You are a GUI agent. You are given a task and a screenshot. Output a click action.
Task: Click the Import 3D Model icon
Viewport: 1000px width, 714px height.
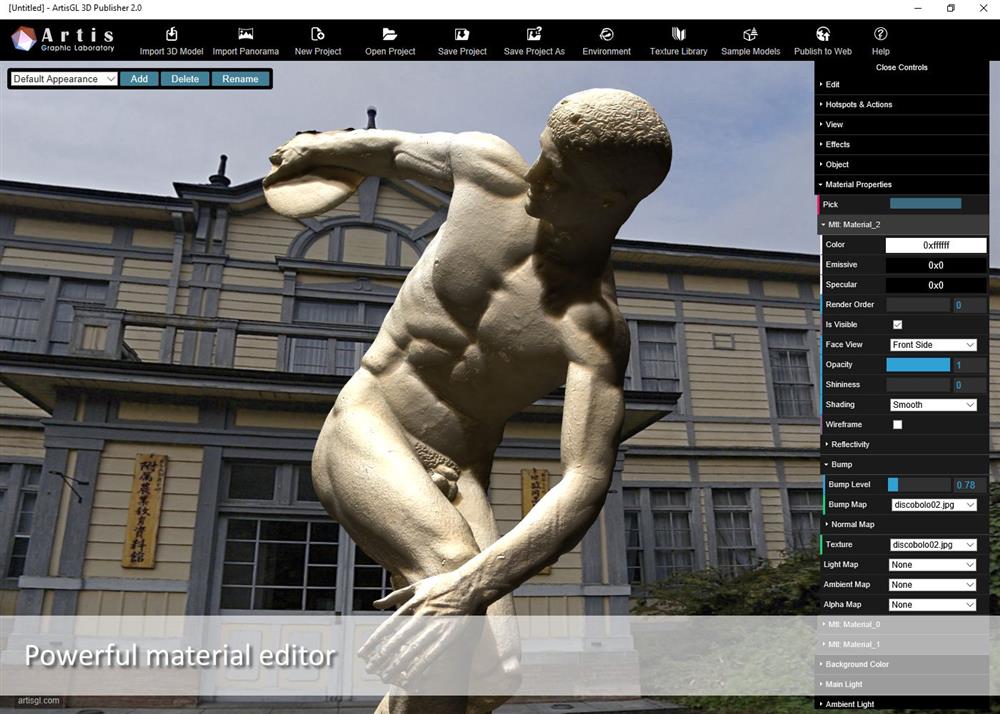pos(172,34)
